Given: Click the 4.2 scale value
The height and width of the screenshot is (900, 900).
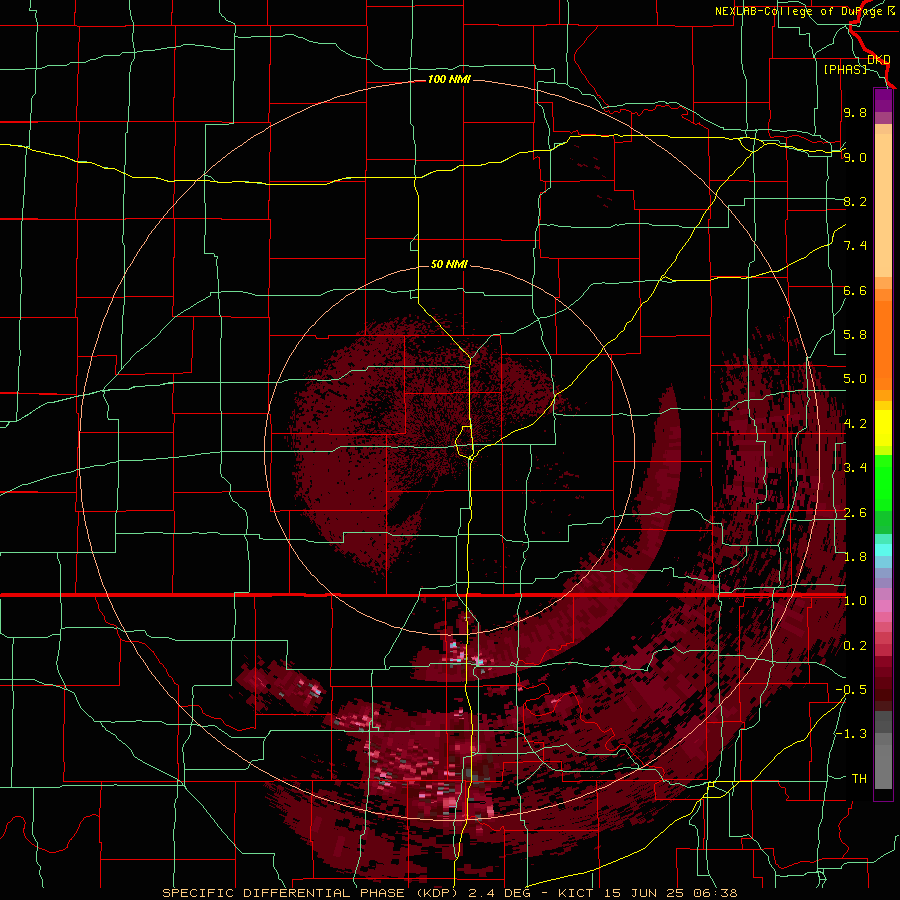Looking at the screenshot, I should (x=855, y=424).
